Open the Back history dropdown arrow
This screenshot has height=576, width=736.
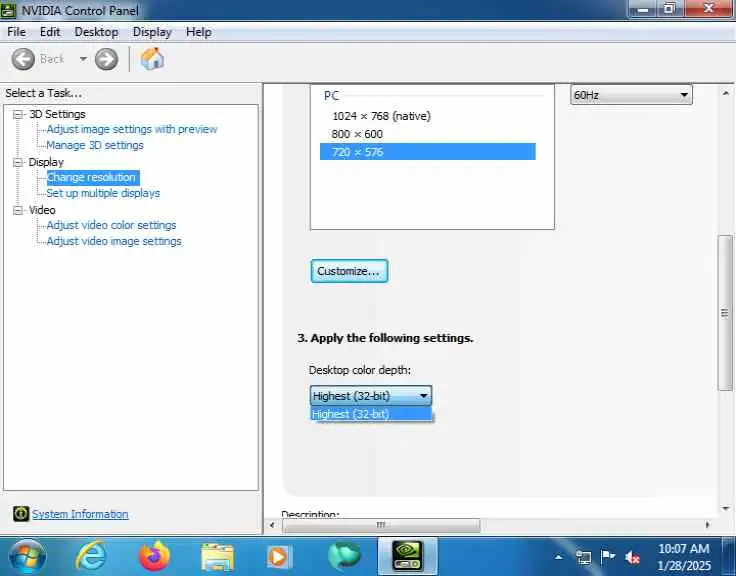[x=83, y=59]
